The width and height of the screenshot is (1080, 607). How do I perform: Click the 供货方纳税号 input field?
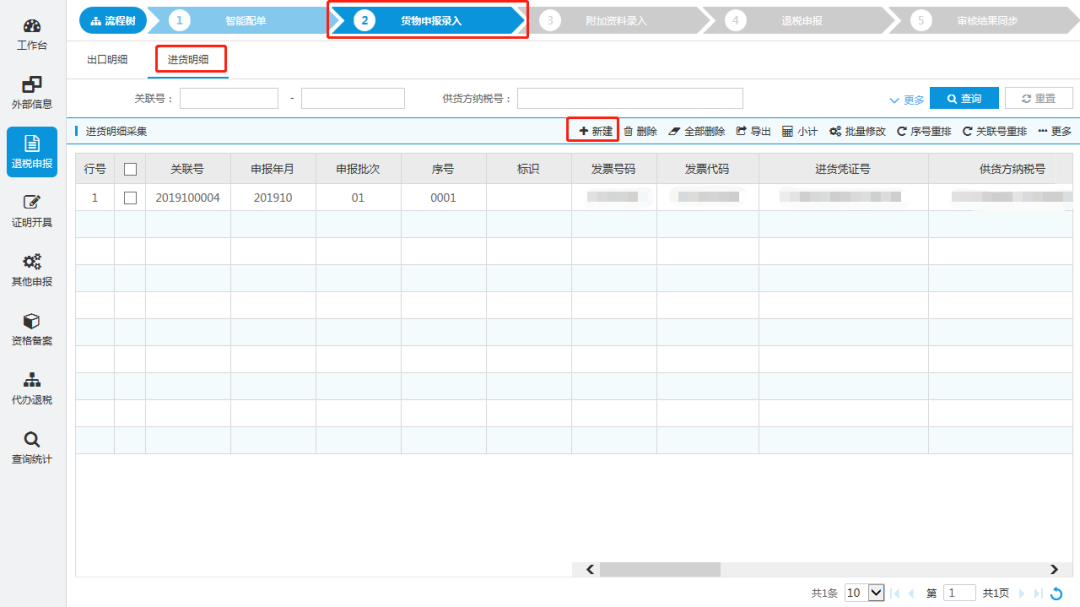click(630, 99)
